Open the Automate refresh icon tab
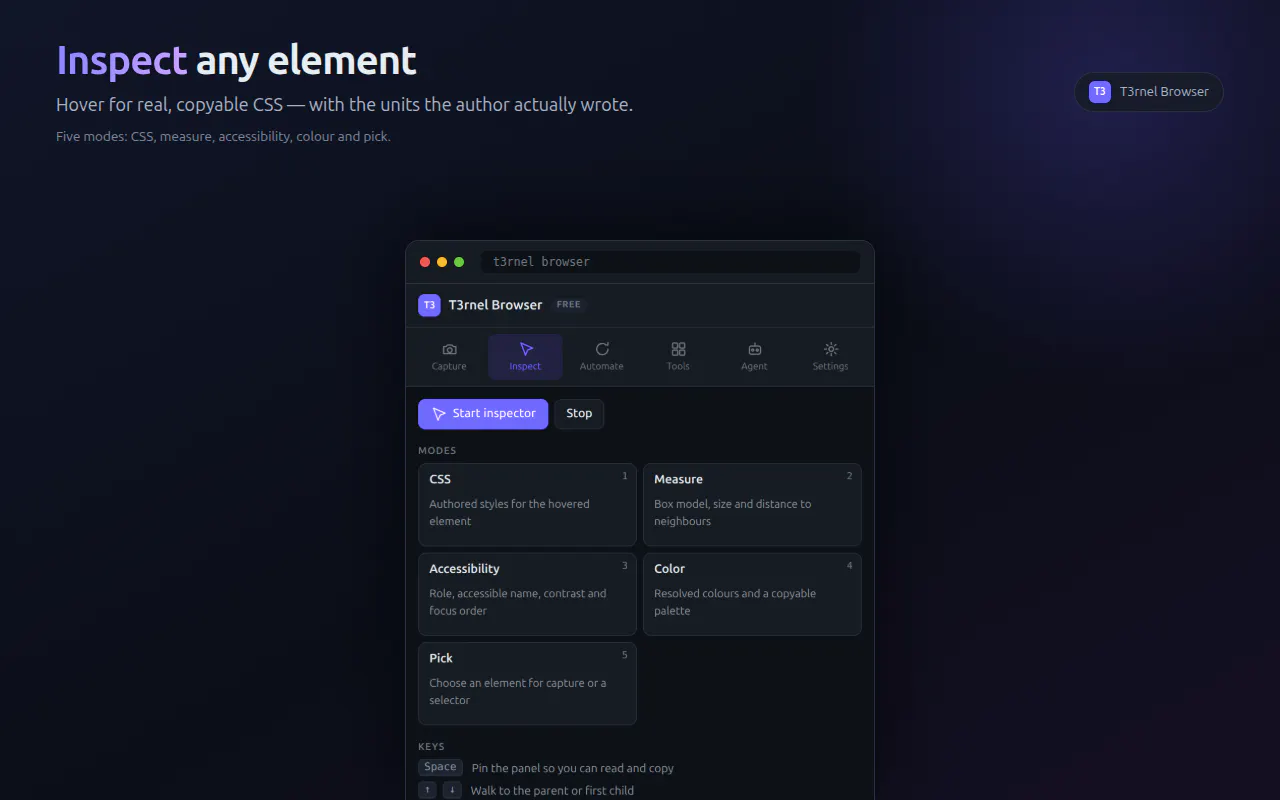1280x800 pixels. (x=602, y=349)
